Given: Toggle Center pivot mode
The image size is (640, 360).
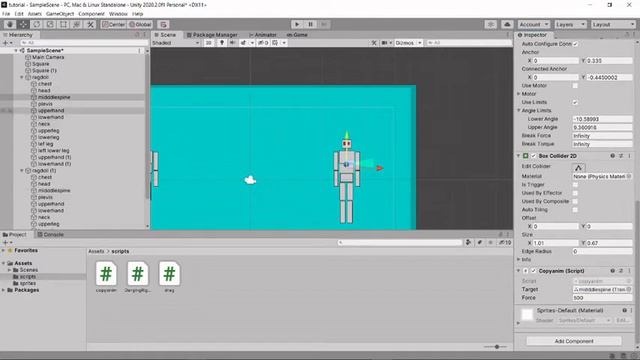Looking at the screenshot, I should [x=113, y=24].
